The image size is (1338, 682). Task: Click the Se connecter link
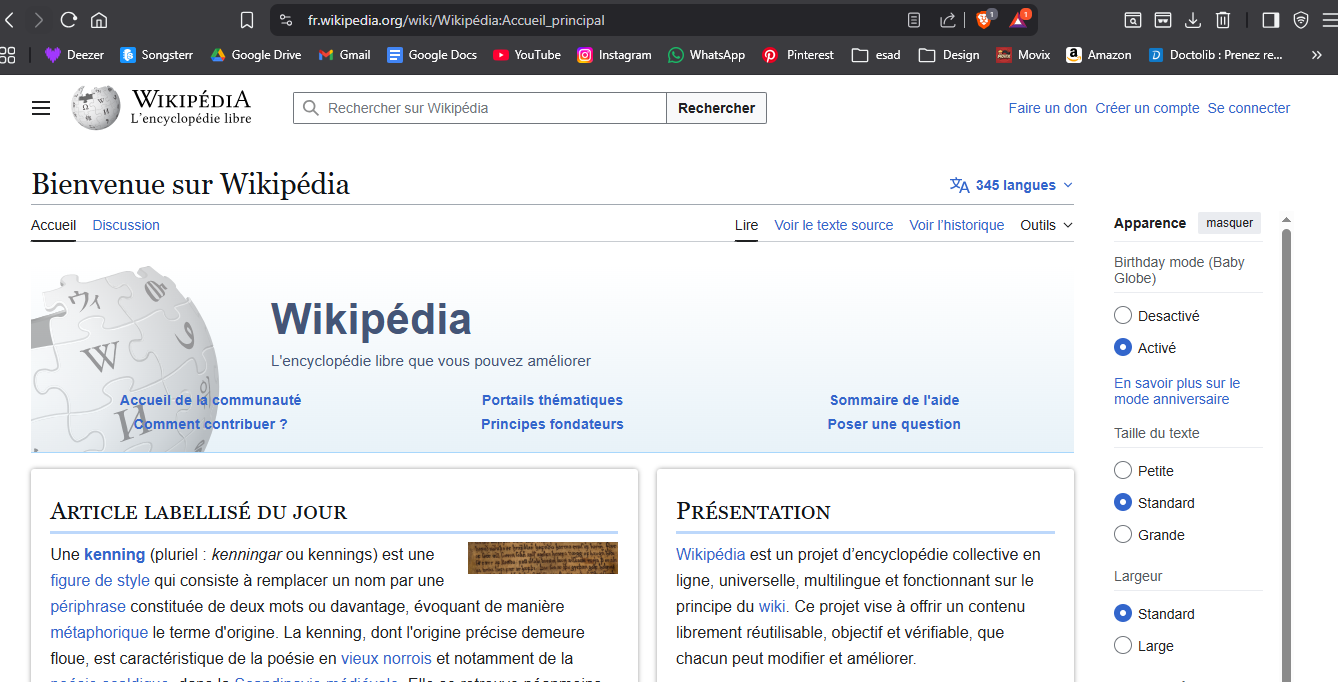click(x=1248, y=108)
